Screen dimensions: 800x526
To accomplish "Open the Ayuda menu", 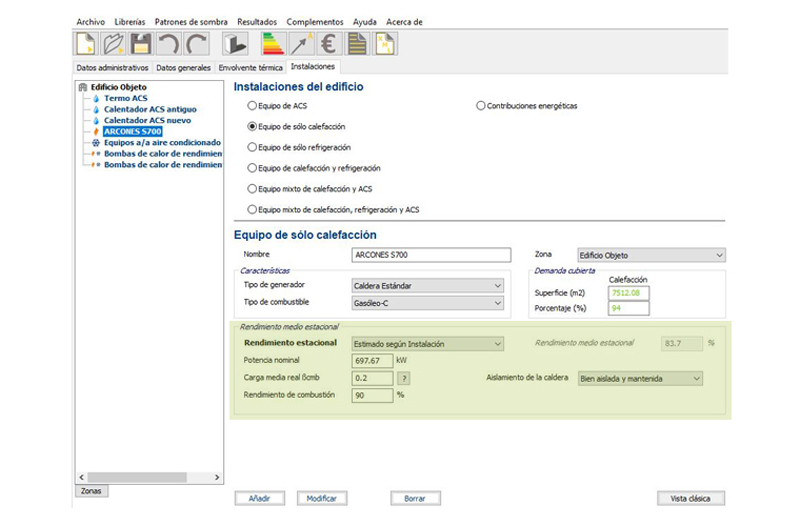I will tap(365, 22).
